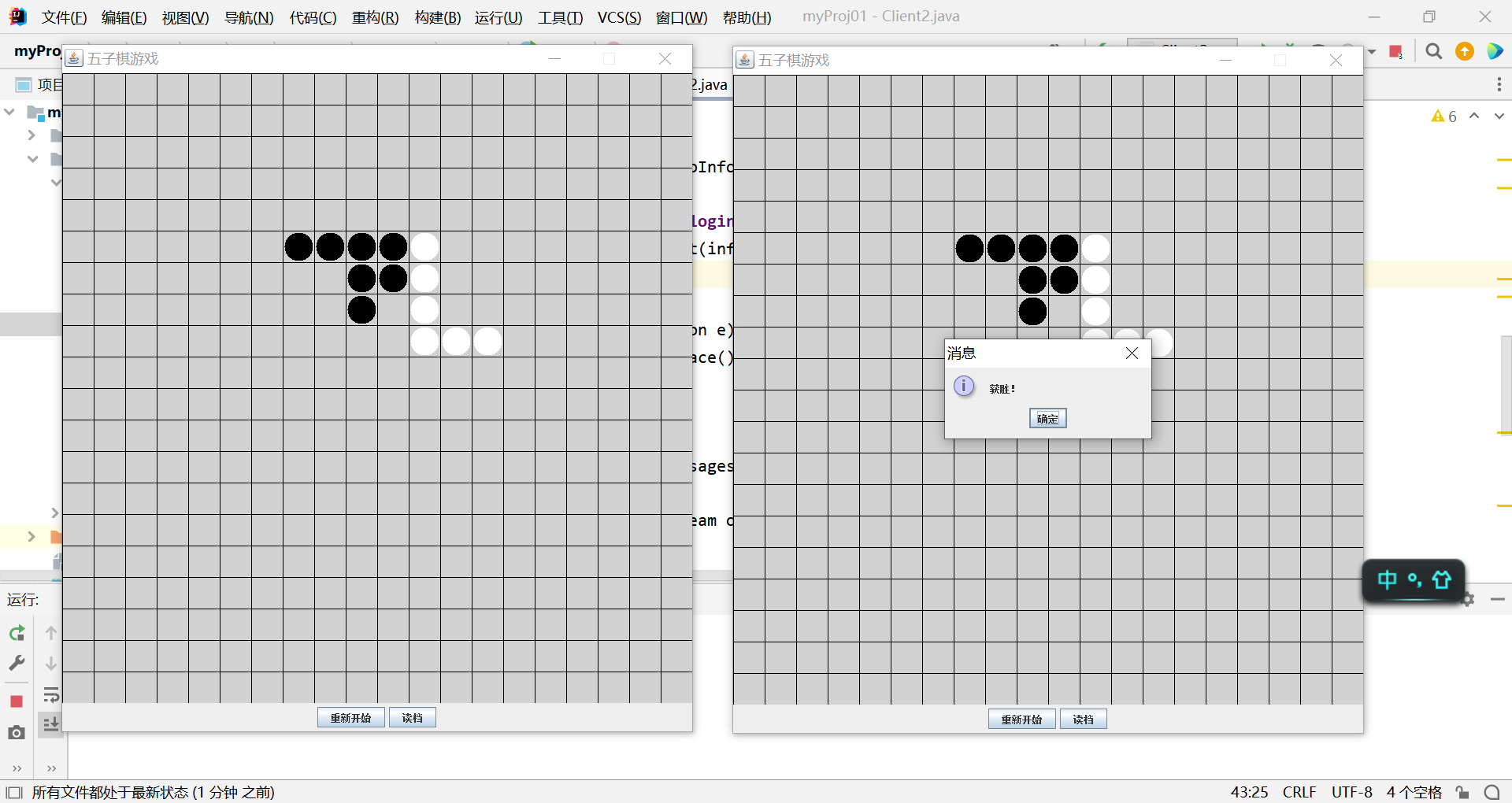1512x803 pixels.
Task: Click the Java icon of the left game window
Action: coord(74,58)
